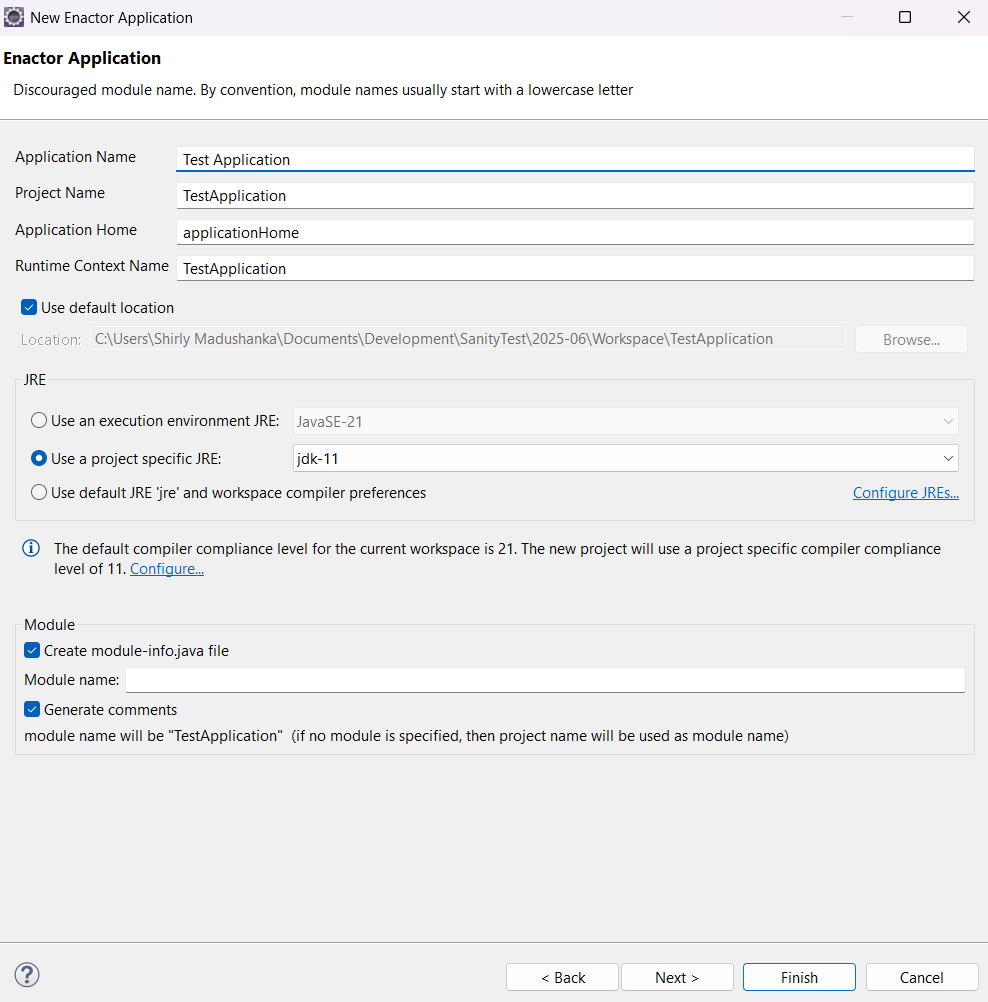988x1002 pixels.
Task: Click the Enactor window title icon
Action: 15,17
